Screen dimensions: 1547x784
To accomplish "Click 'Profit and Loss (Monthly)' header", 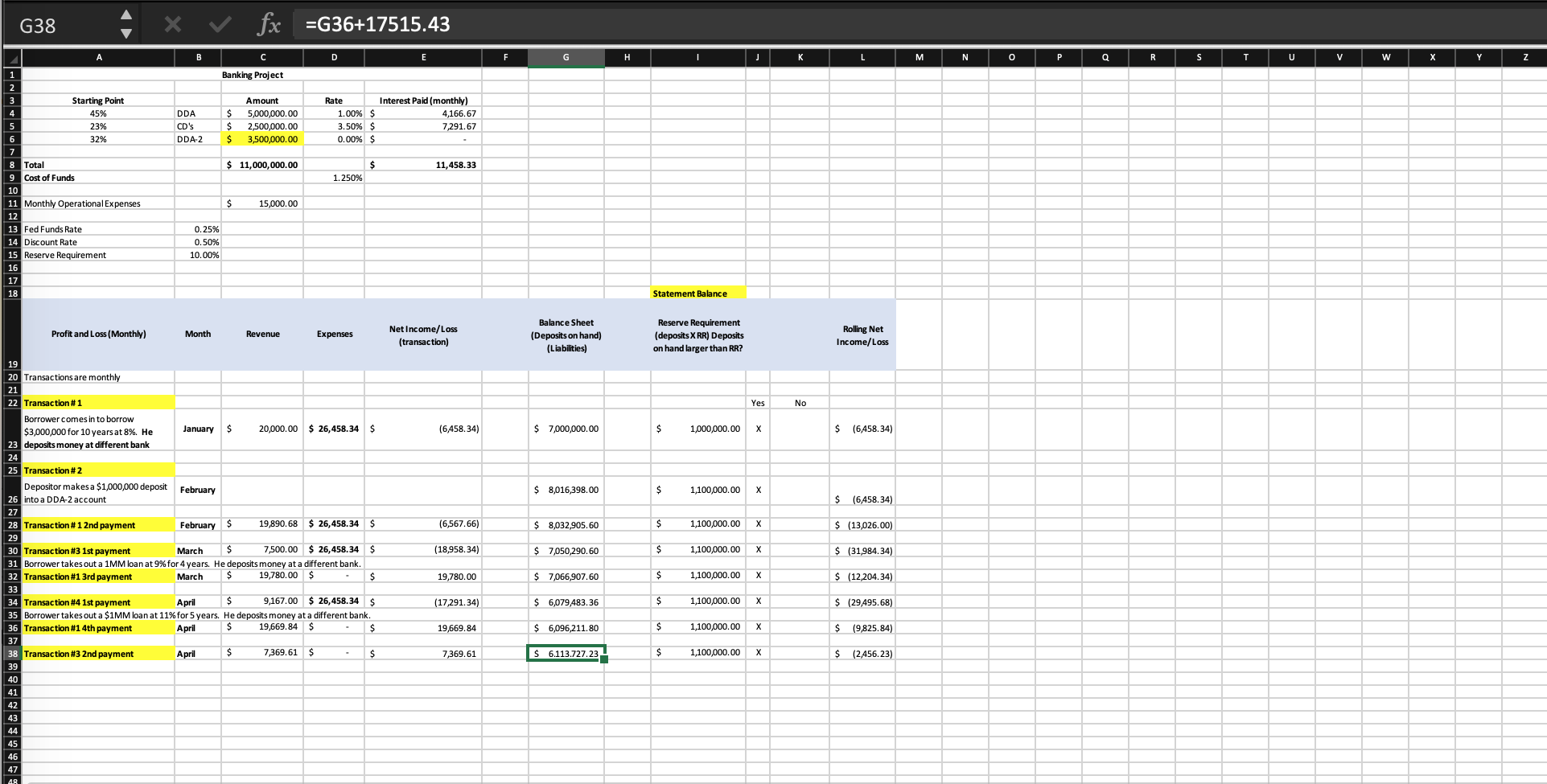I will click(98, 334).
